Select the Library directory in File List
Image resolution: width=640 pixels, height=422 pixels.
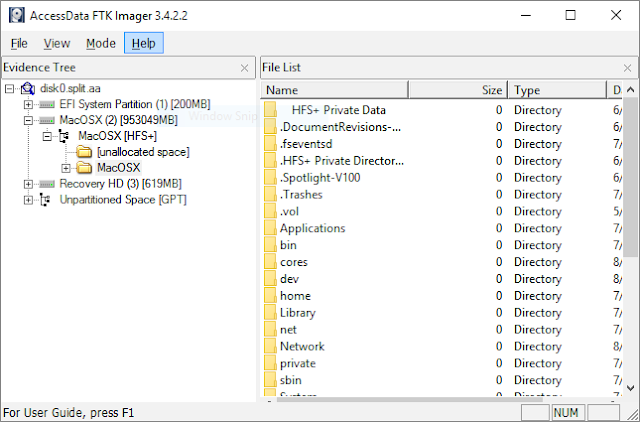[x=298, y=313]
